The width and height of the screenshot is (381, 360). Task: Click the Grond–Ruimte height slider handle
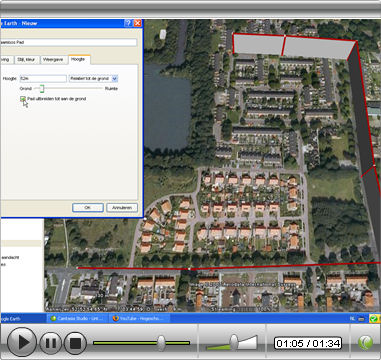tap(41, 89)
